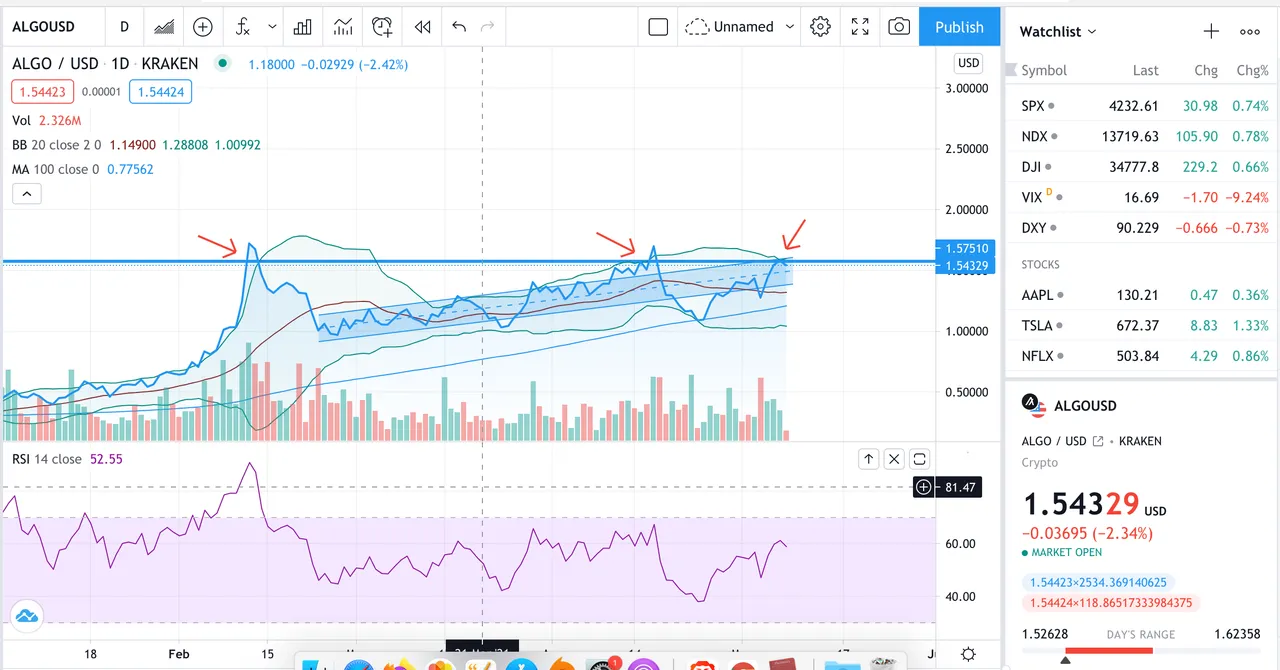Image resolution: width=1280 pixels, height=670 pixels.
Task: Open the ALGO / USD external link icon
Action: (1098, 441)
